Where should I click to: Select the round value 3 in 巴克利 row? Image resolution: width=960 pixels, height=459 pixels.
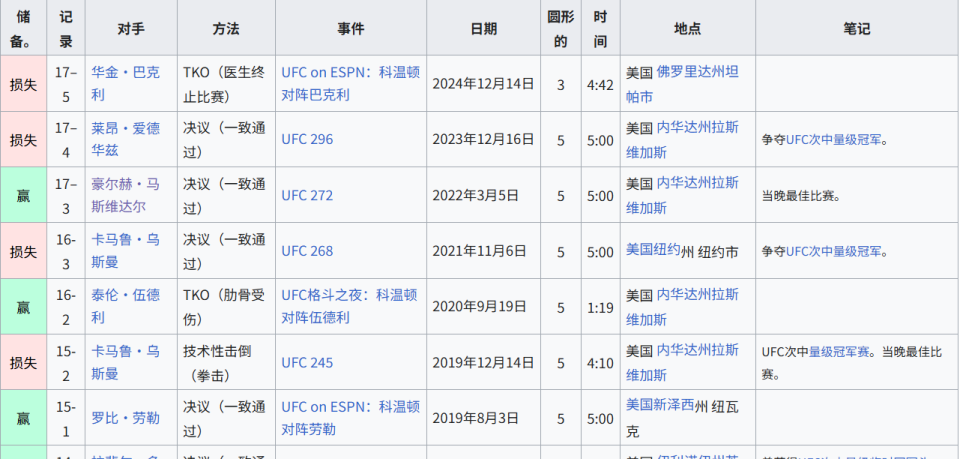(x=561, y=84)
